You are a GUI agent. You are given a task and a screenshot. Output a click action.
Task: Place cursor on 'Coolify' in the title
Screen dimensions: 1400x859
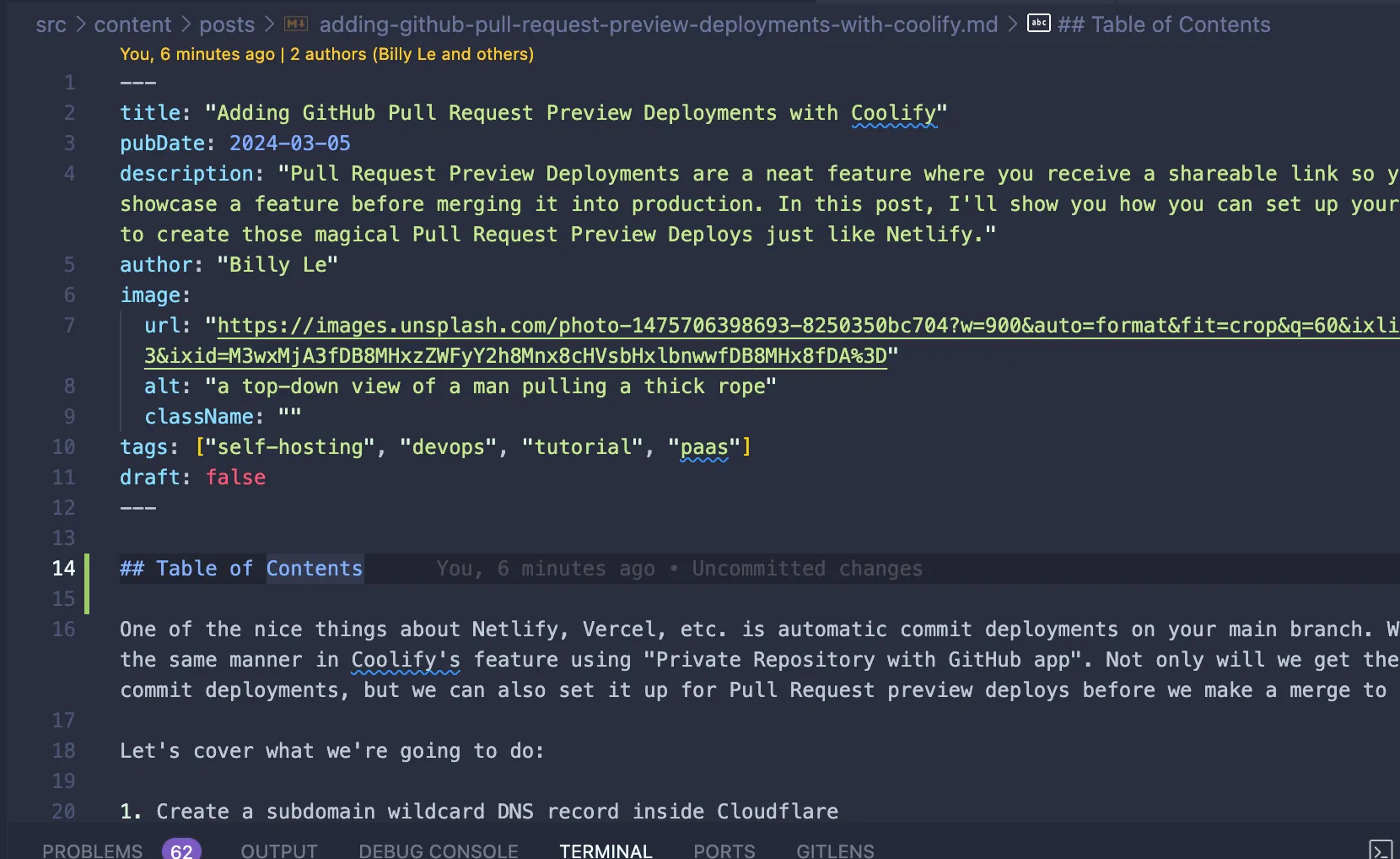[x=893, y=113]
